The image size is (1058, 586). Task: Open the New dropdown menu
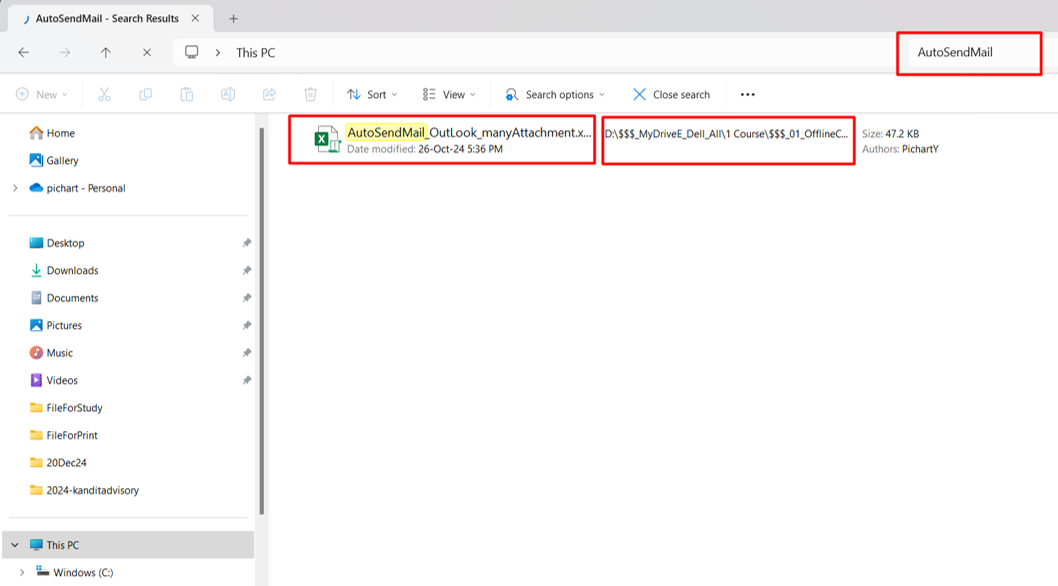(x=42, y=95)
